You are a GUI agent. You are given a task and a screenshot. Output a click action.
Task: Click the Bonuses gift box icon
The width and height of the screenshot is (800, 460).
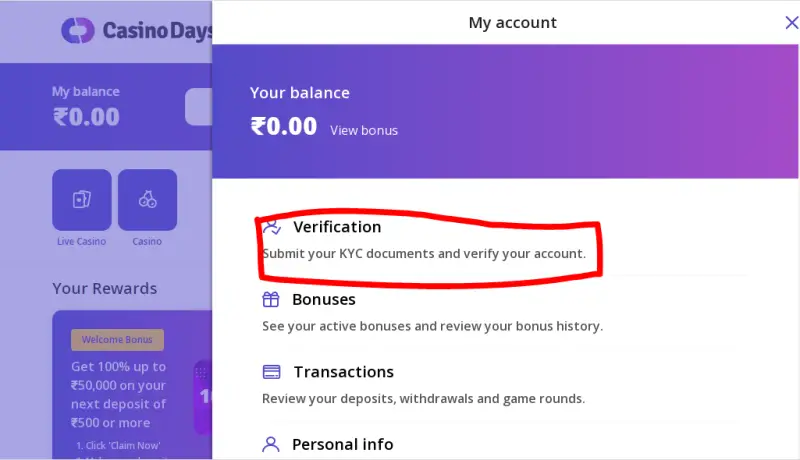click(271, 299)
